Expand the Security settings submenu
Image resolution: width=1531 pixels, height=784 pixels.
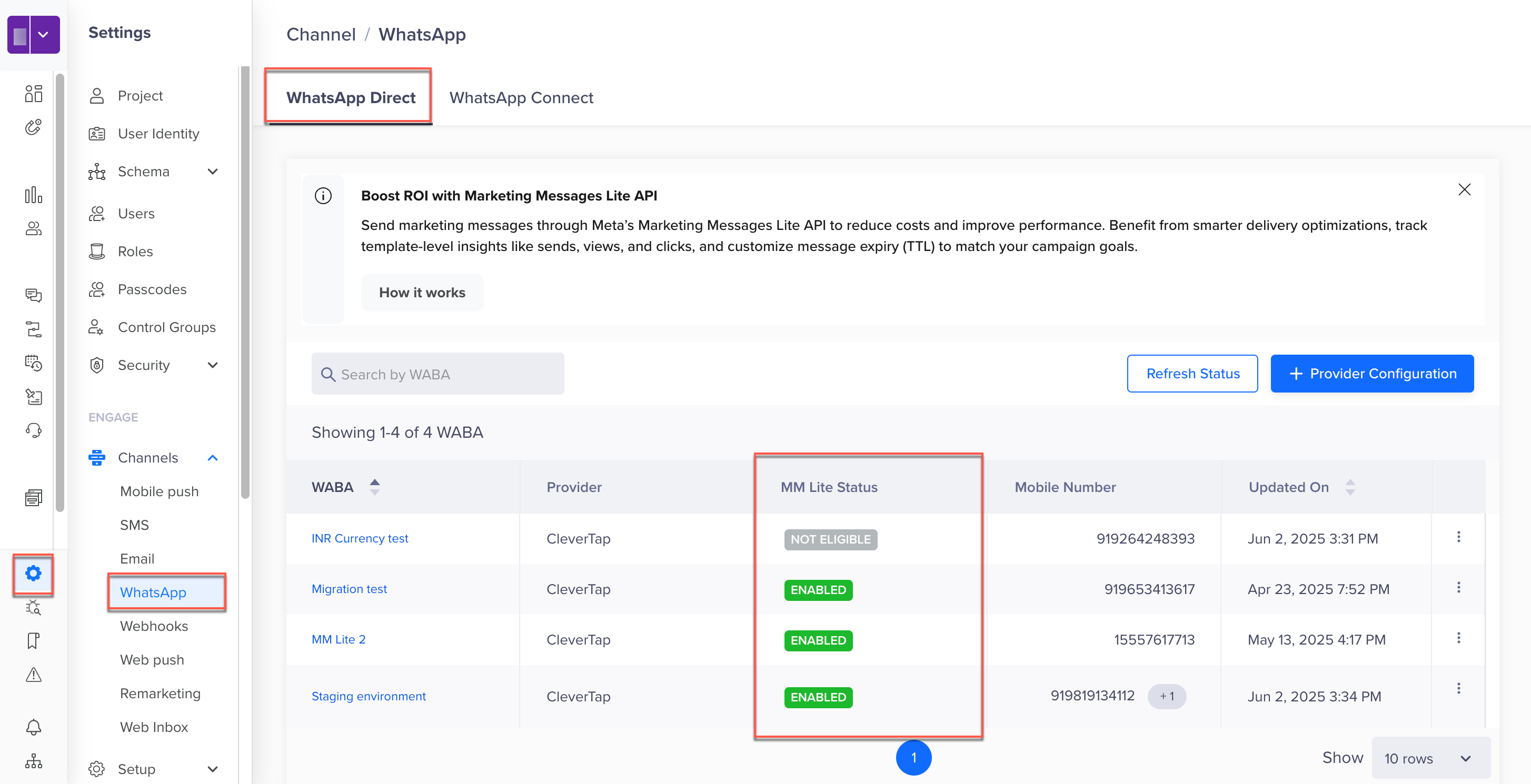(213, 365)
